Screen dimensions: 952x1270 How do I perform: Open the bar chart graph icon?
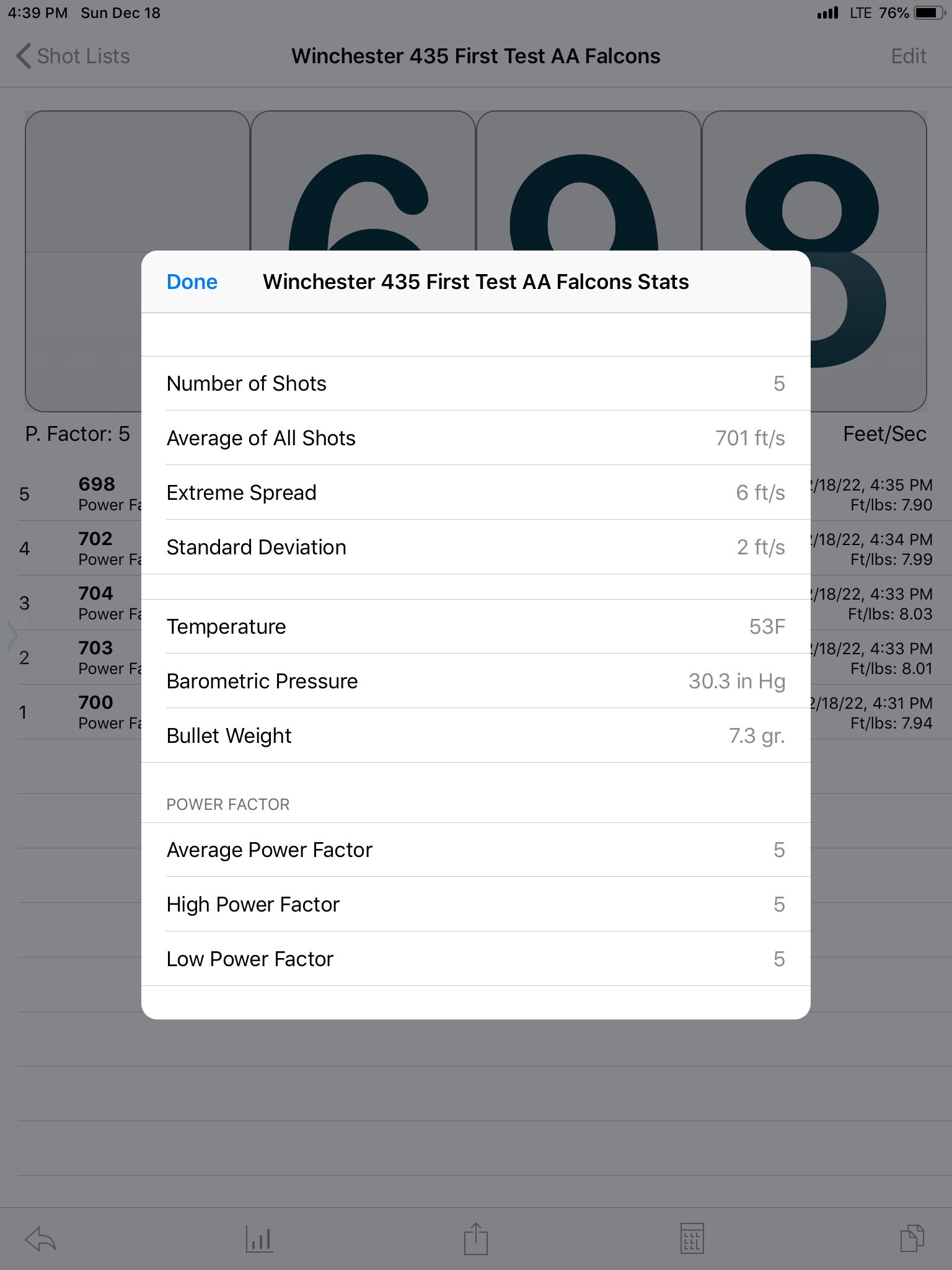[259, 1239]
